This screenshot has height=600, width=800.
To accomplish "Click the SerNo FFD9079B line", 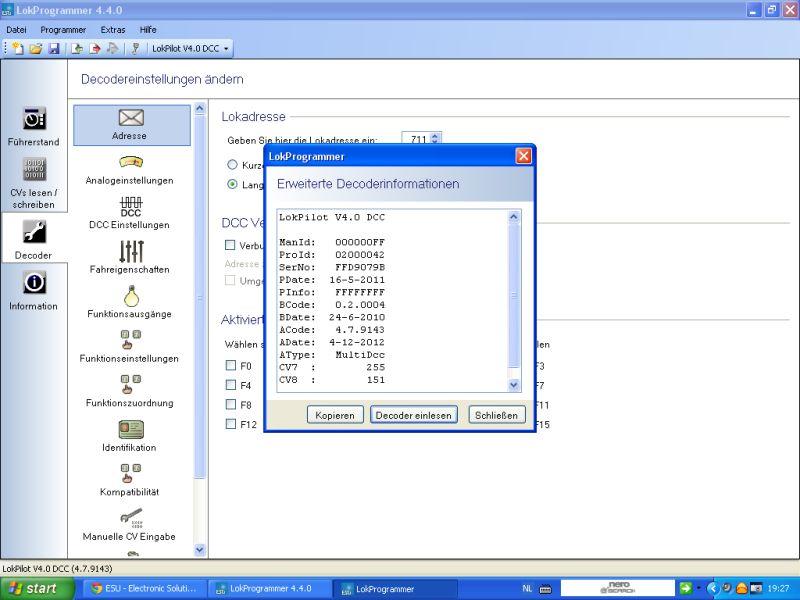I will [332, 267].
